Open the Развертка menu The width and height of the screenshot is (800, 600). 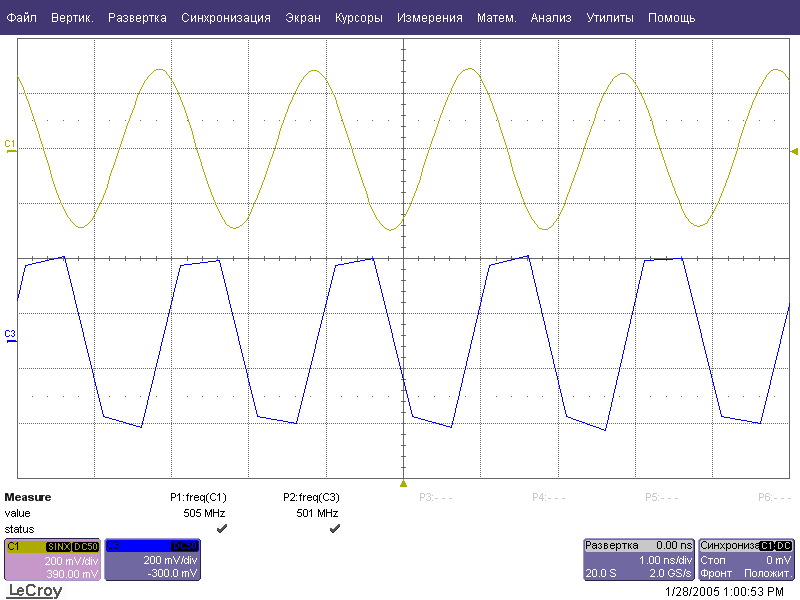coord(137,18)
